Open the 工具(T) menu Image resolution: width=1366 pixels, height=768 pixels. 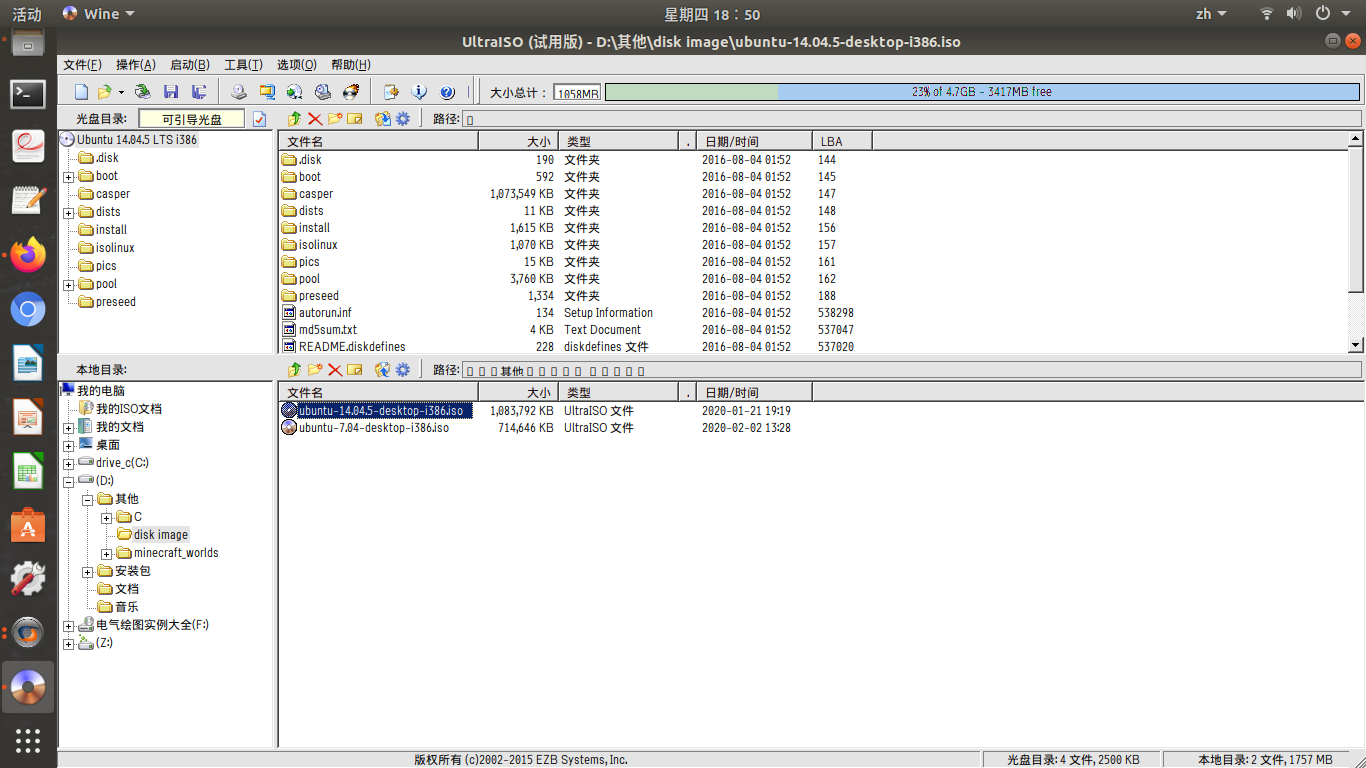[243, 65]
